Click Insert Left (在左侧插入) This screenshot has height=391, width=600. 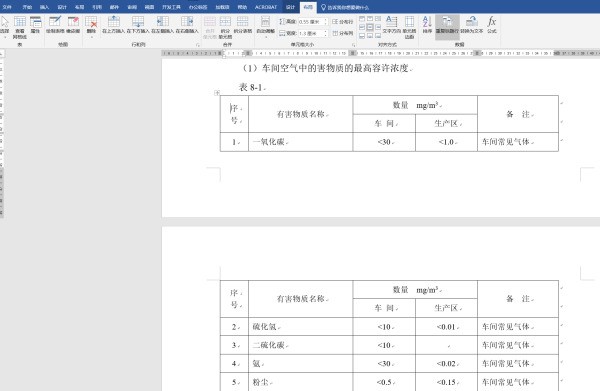[x=163, y=24]
